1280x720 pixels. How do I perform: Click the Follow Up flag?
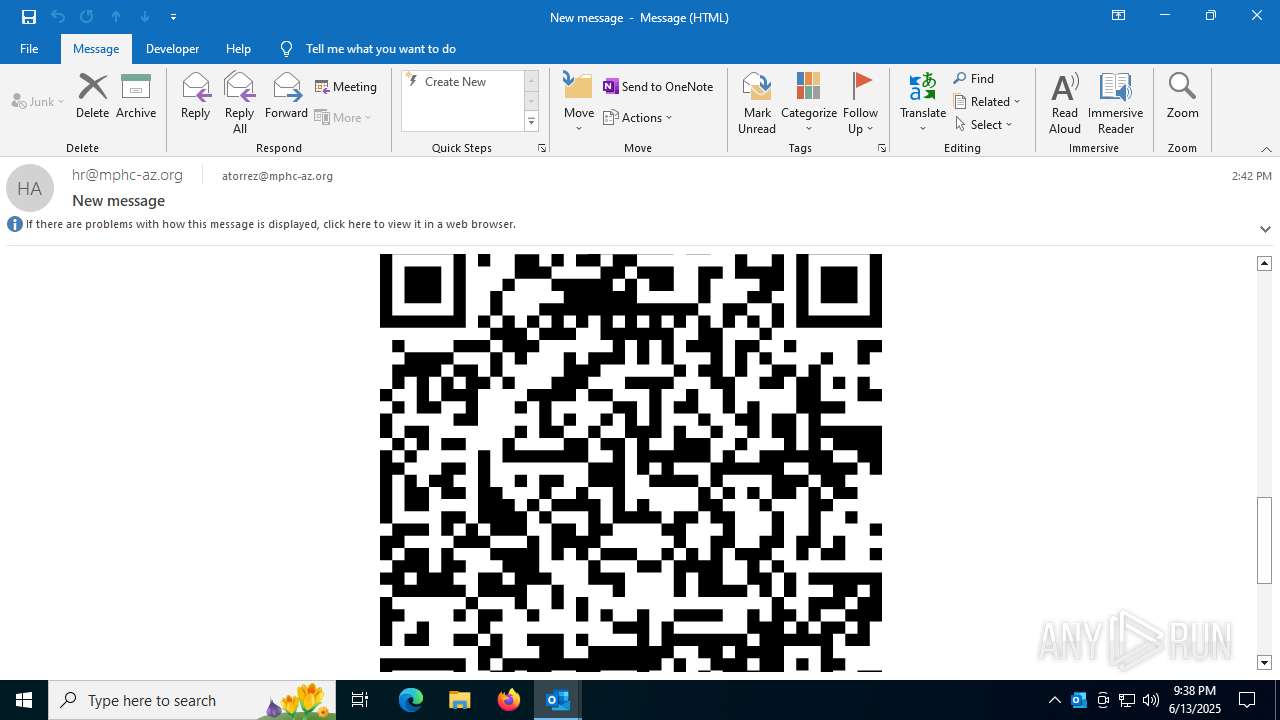(x=860, y=103)
